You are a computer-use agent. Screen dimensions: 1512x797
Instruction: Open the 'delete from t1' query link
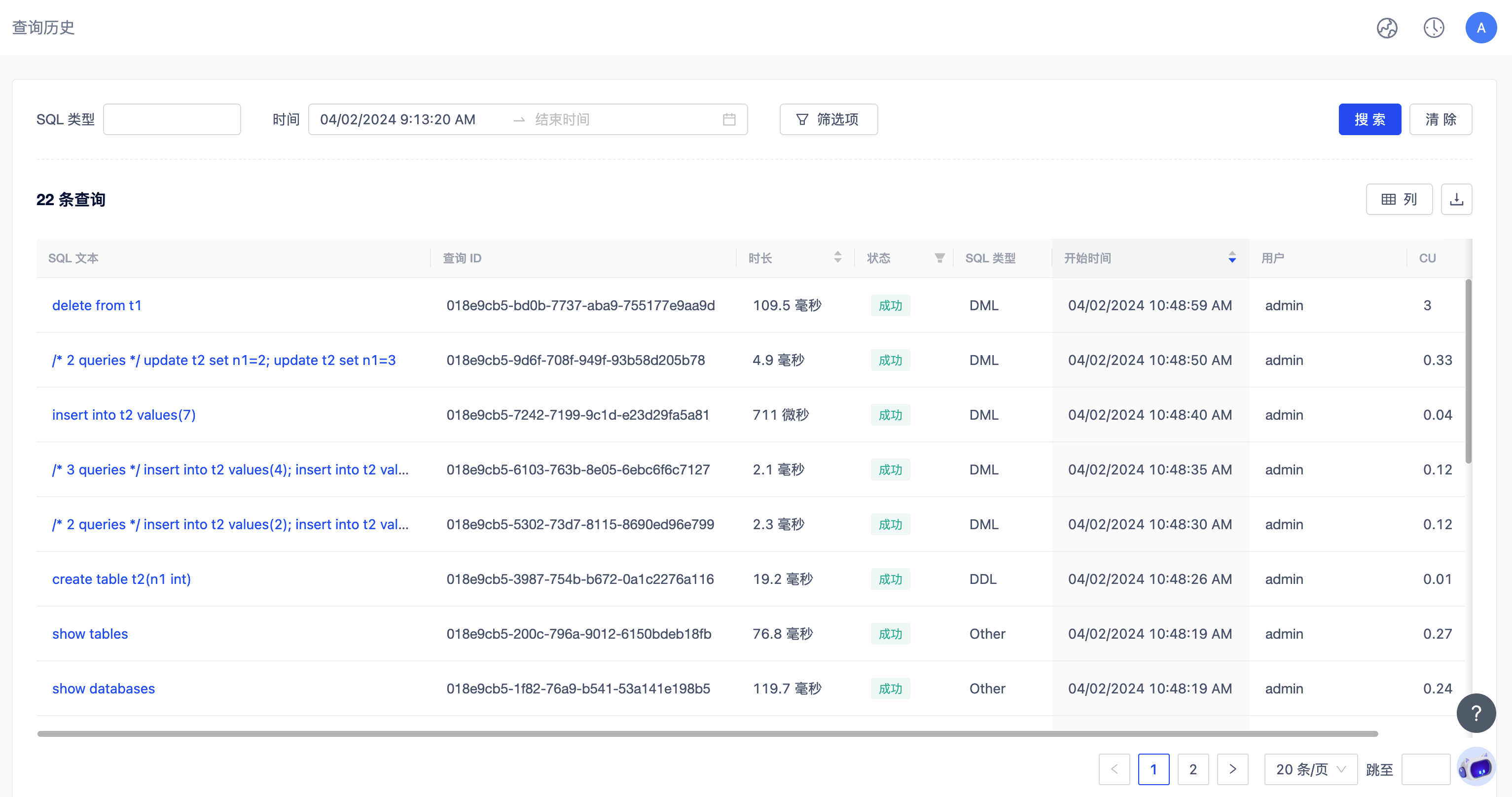[97, 305]
